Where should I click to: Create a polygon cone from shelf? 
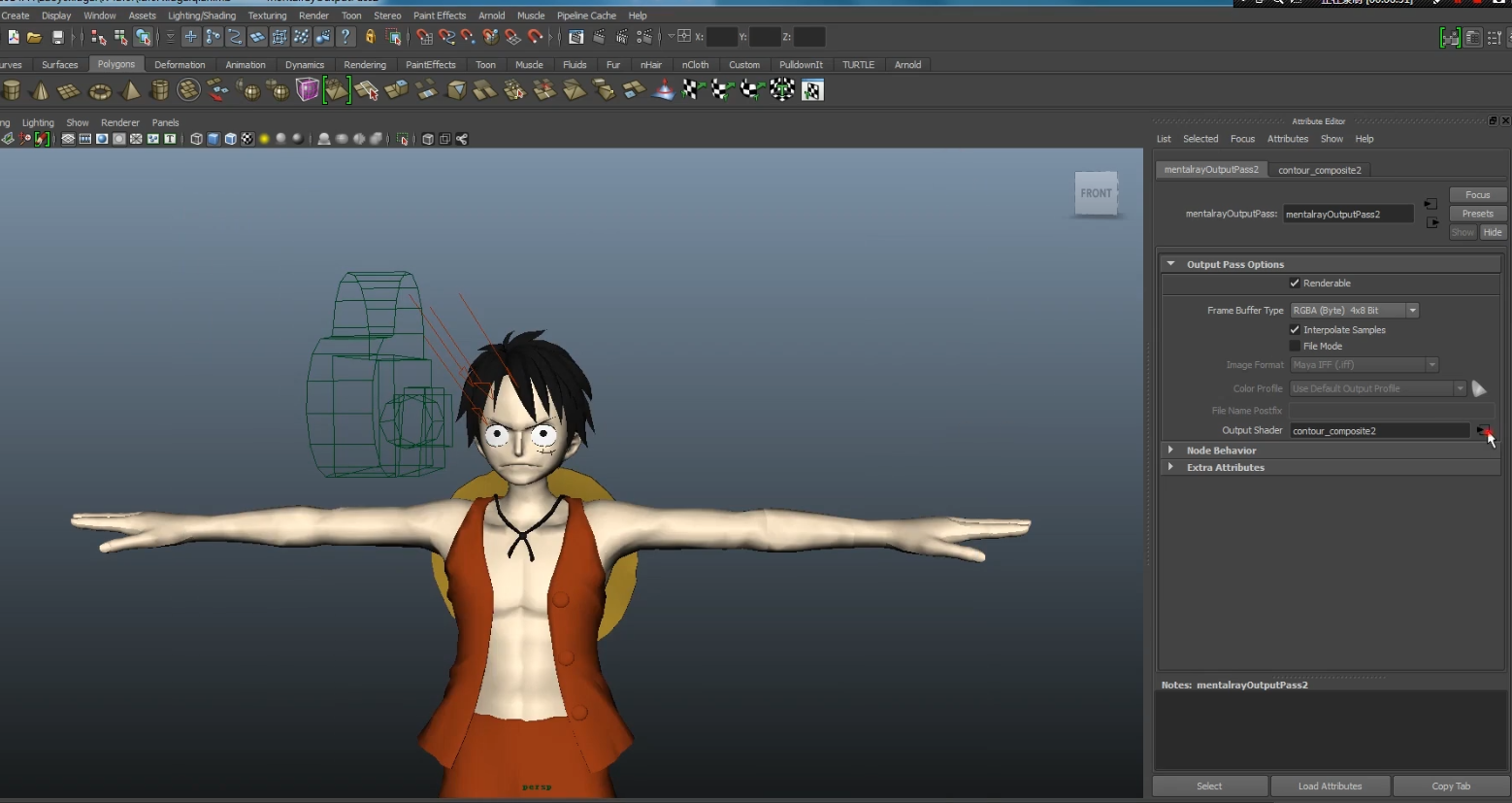(40, 90)
